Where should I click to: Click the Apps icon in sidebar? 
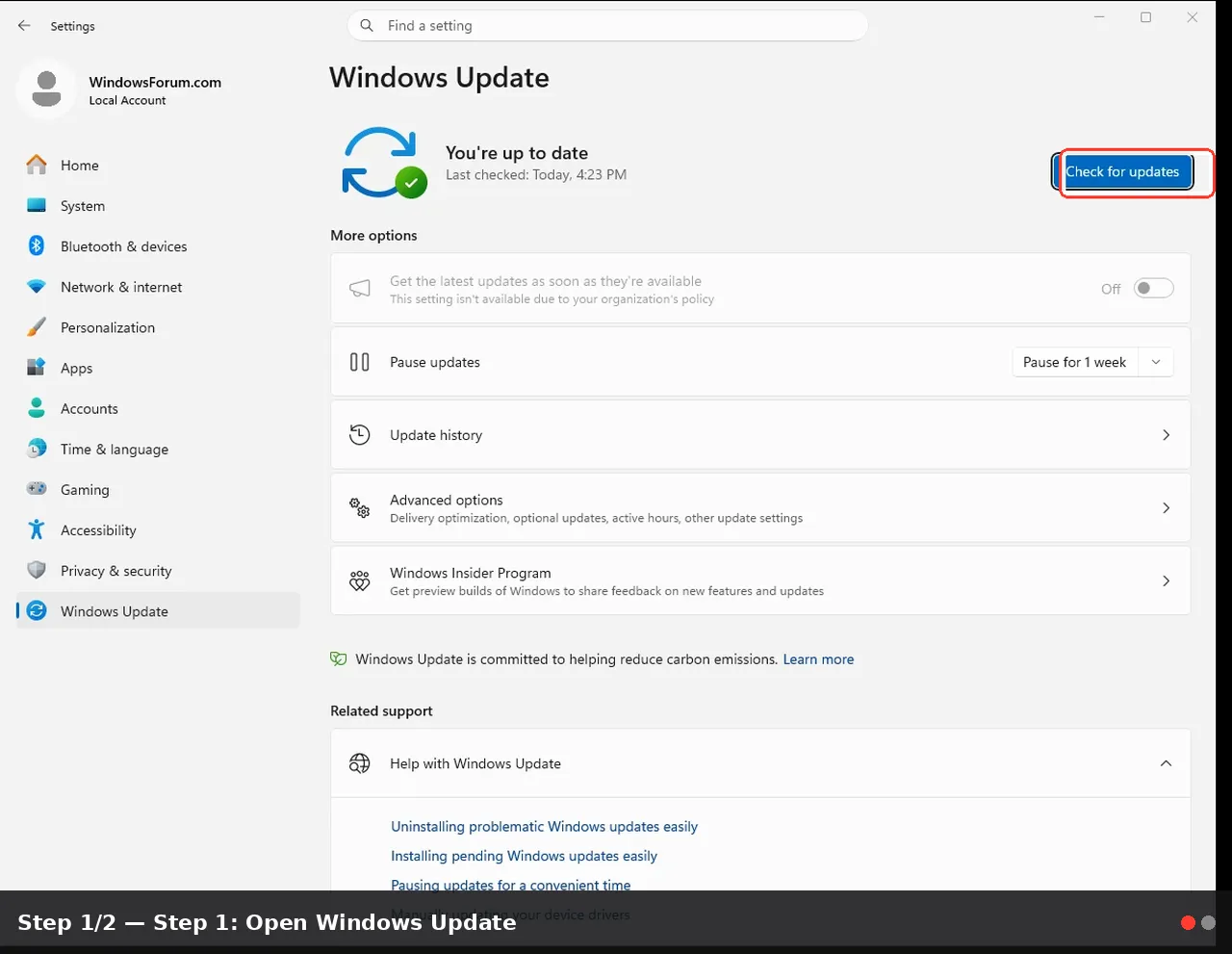coord(37,368)
